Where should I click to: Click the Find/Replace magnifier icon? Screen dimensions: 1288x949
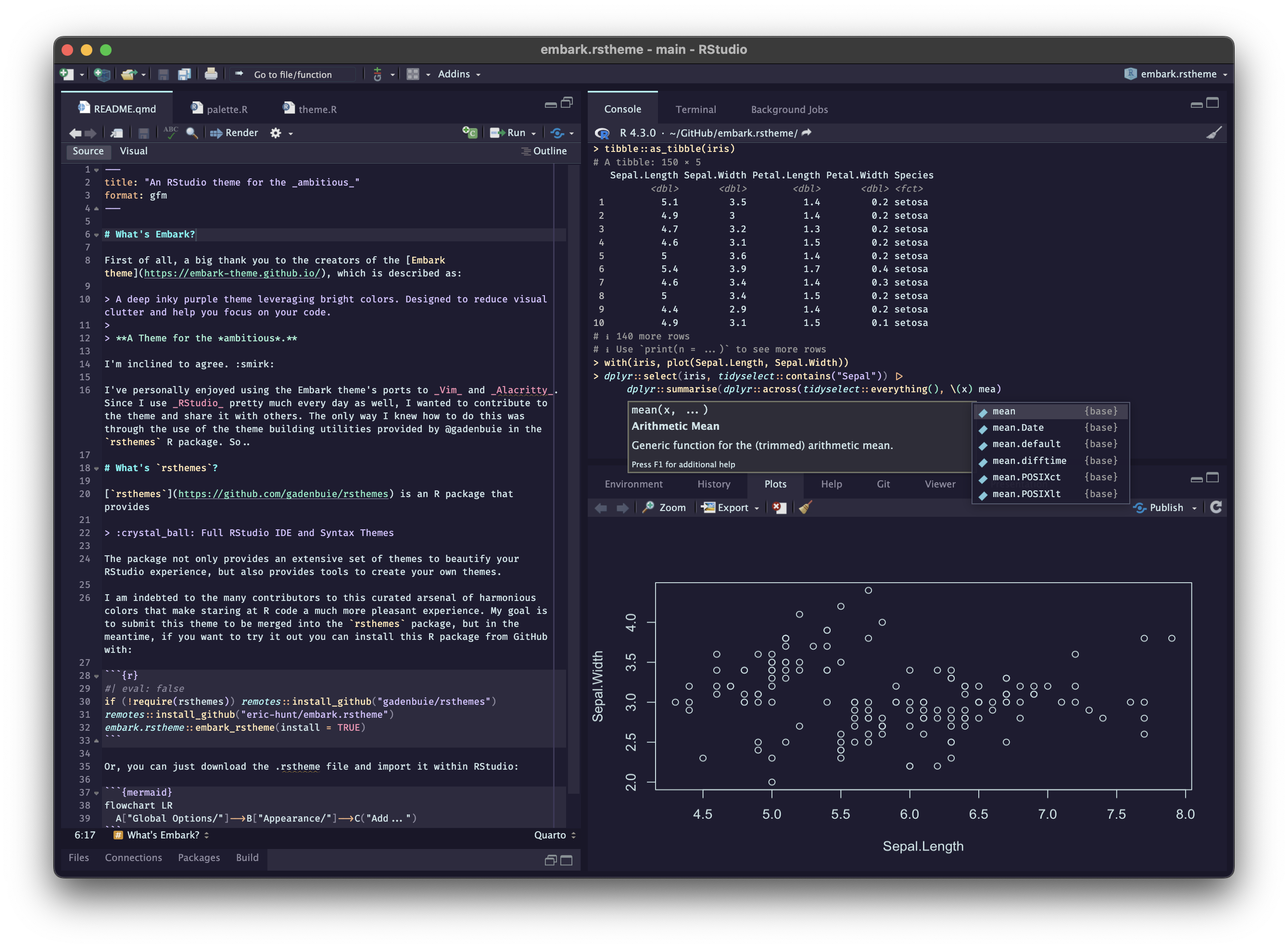pos(192,133)
